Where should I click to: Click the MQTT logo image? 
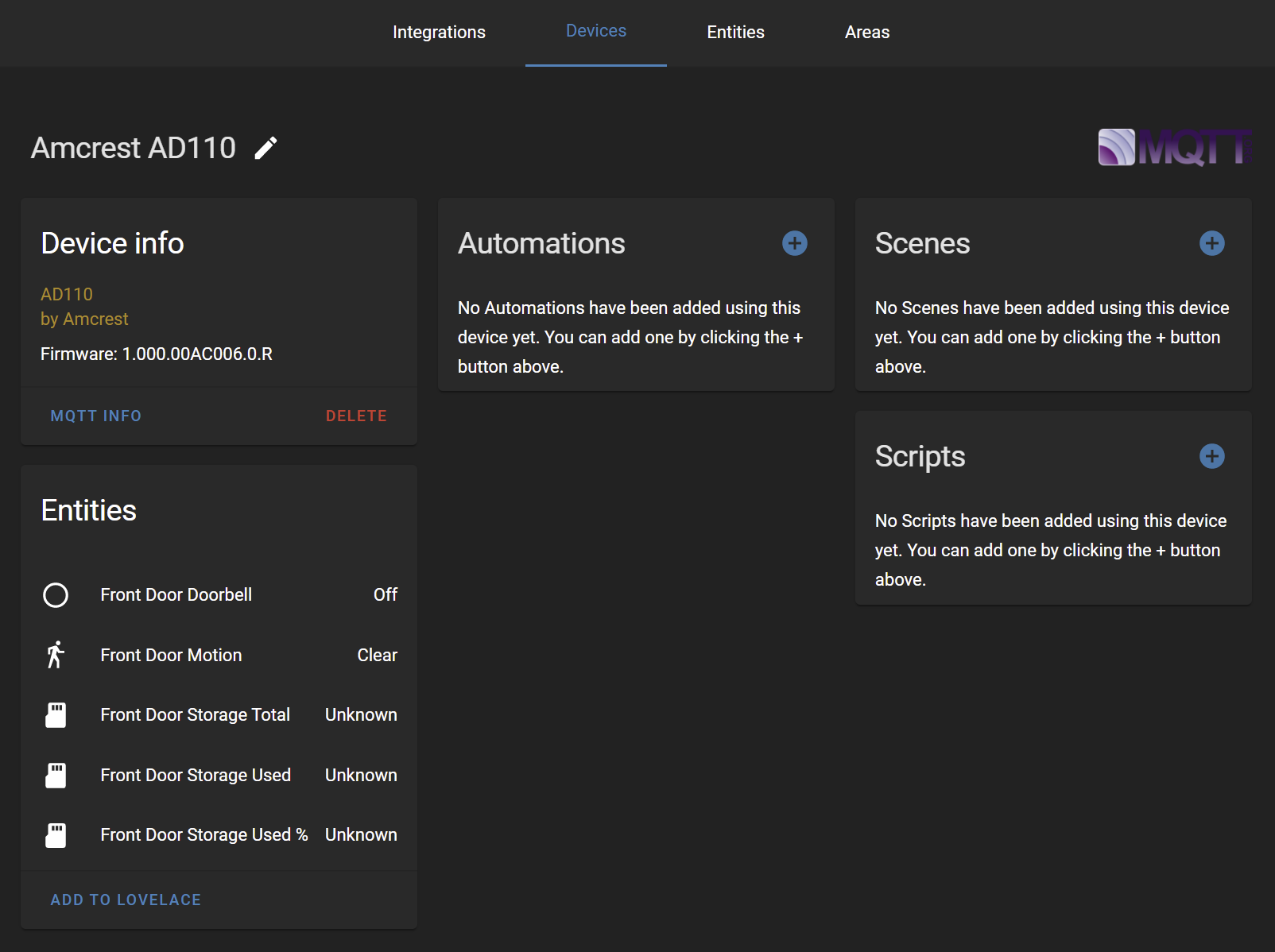pyautogui.click(x=1175, y=147)
